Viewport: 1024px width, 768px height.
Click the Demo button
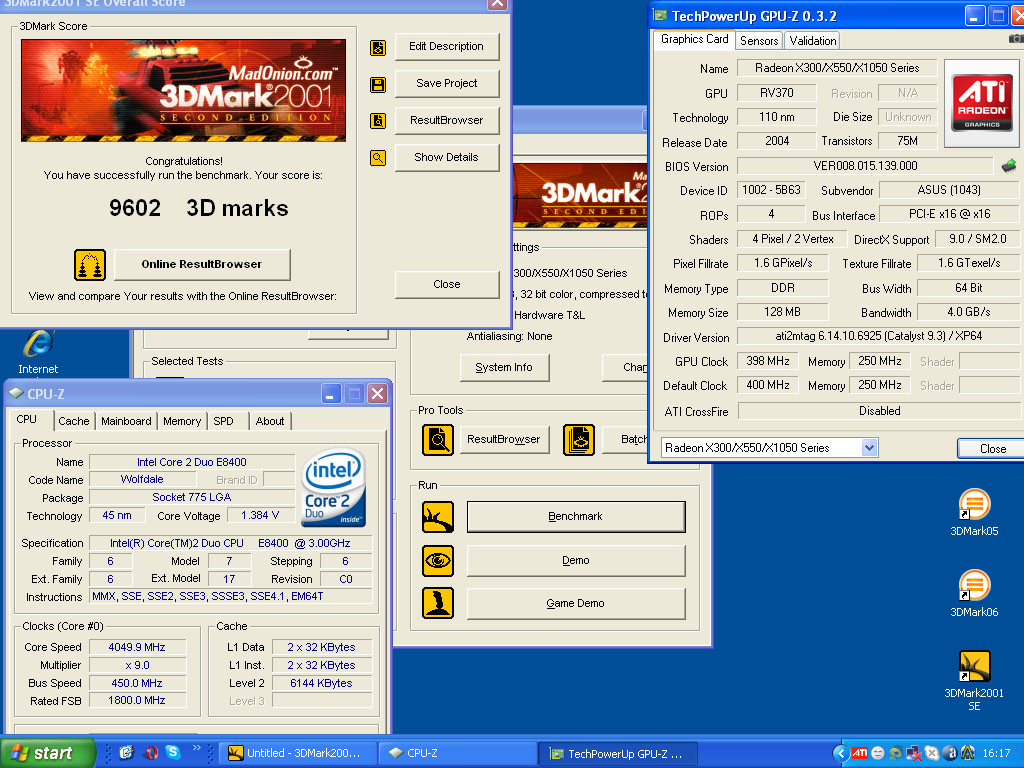[x=575, y=560]
